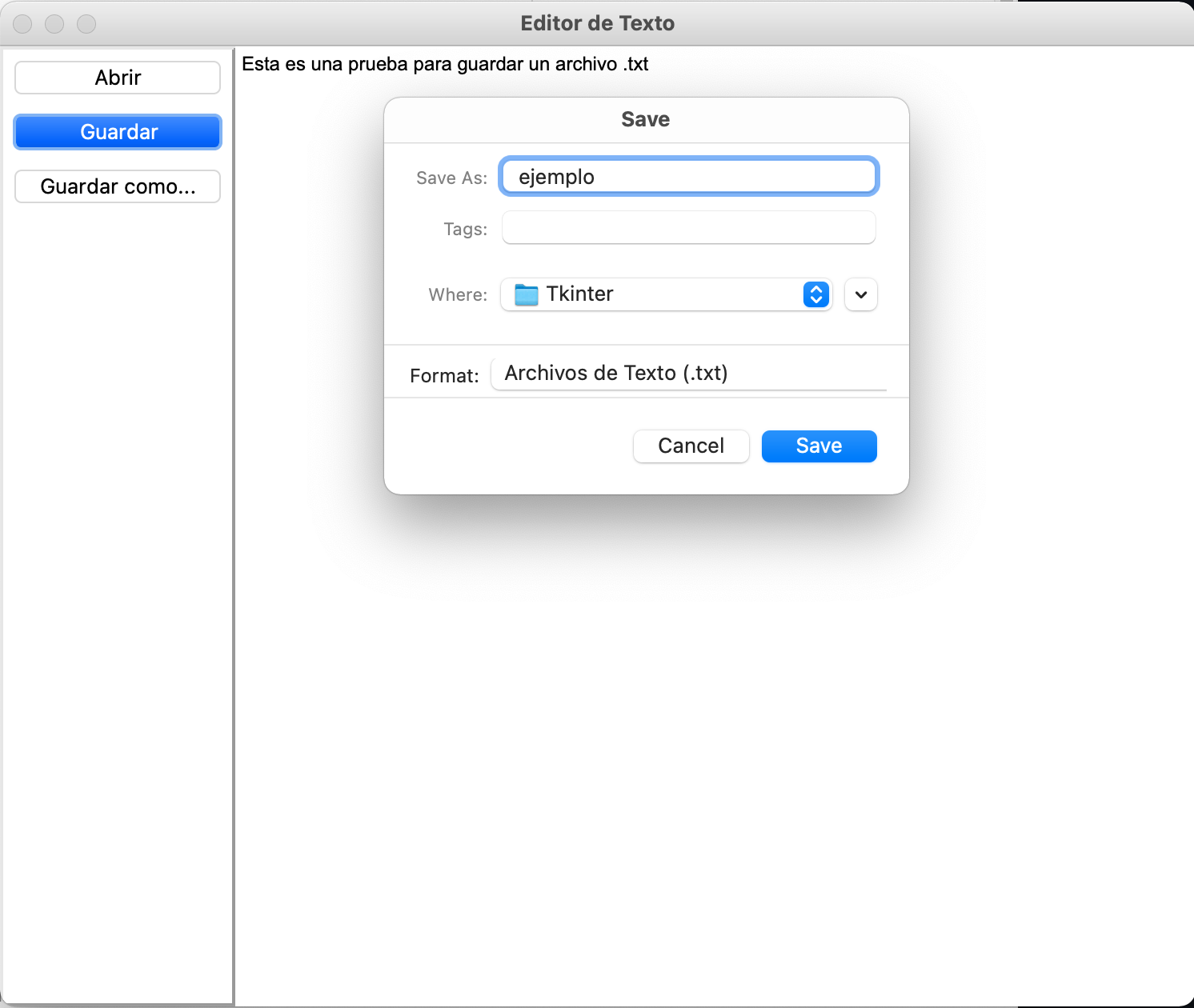The height and width of the screenshot is (1008, 1194).
Task: Click the green zoom window control
Action: click(x=86, y=23)
